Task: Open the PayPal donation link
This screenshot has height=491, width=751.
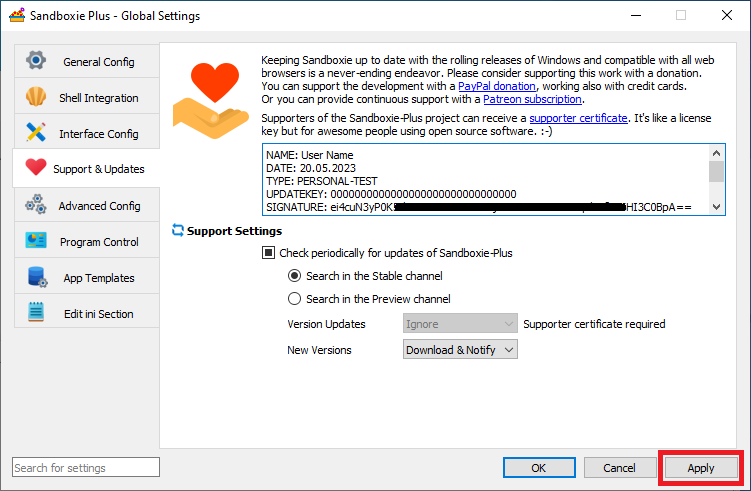Action: tap(475, 87)
